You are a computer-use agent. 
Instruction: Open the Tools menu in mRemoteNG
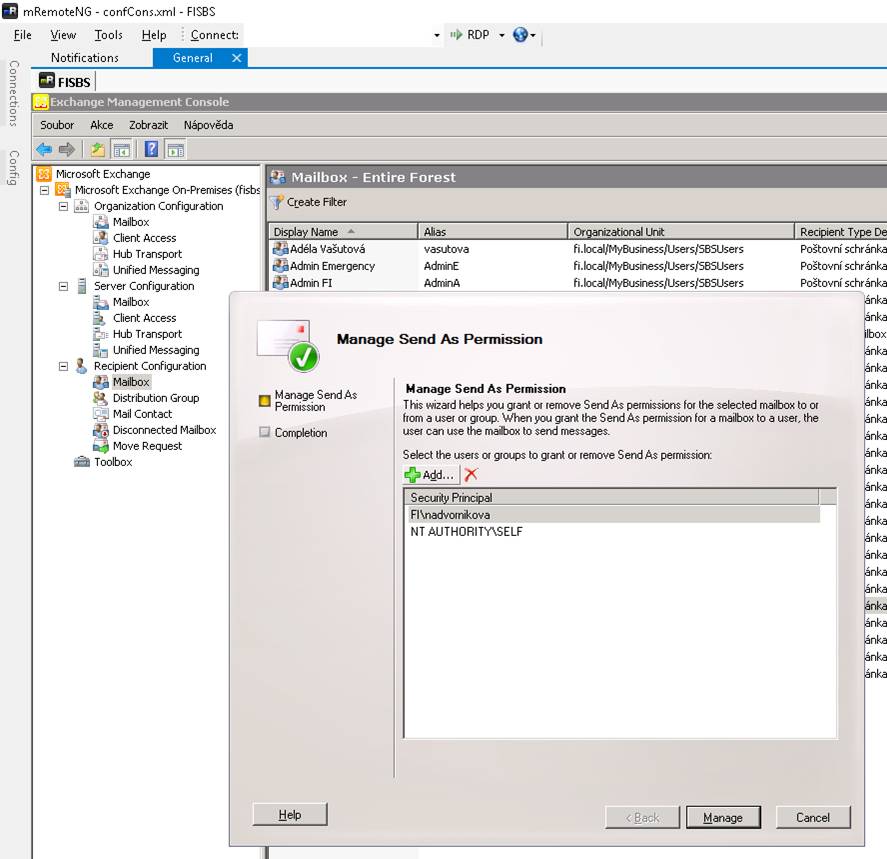pos(108,35)
